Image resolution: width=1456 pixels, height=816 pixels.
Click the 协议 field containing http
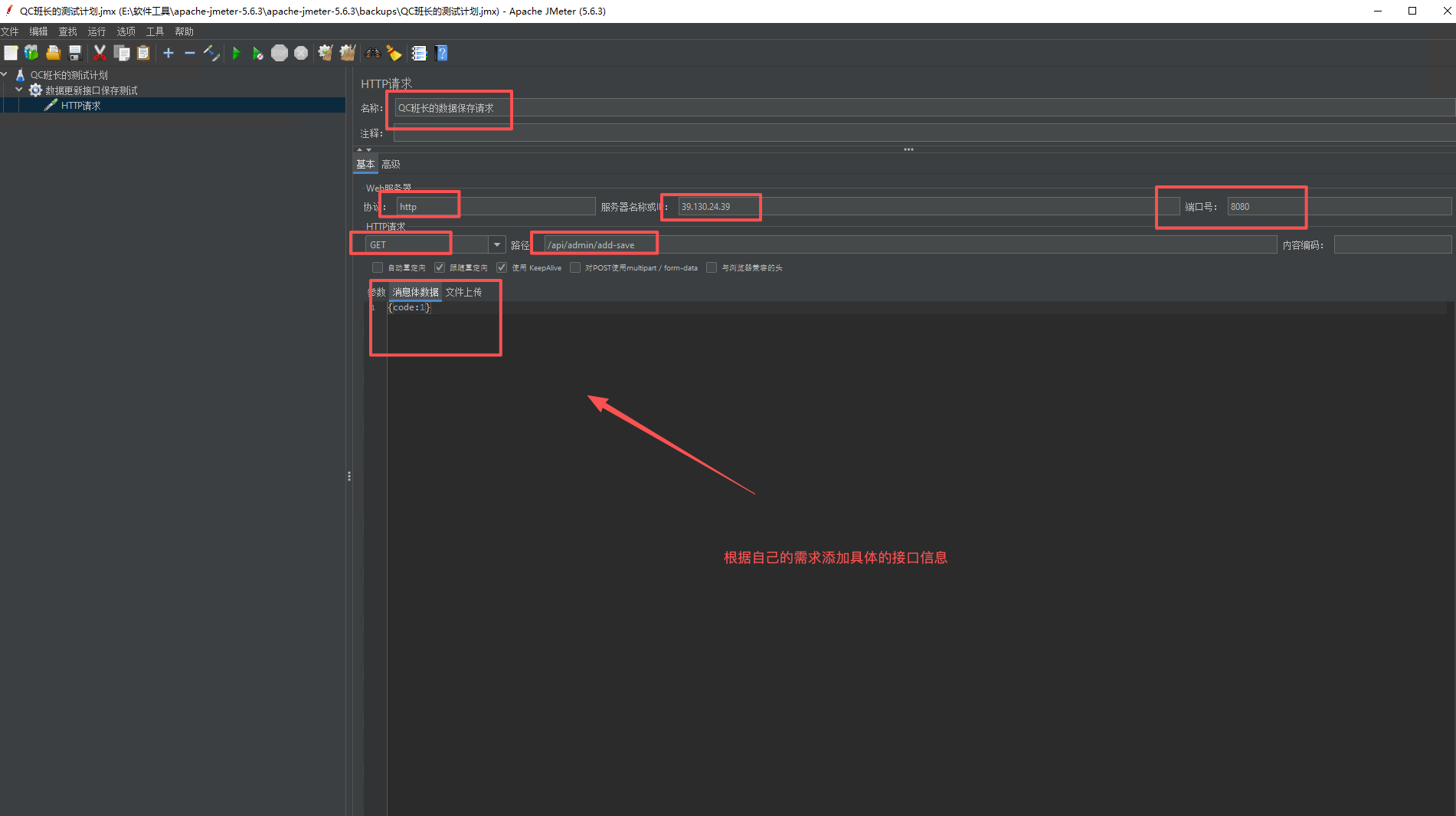pyautogui.click(x=496, y=206)
